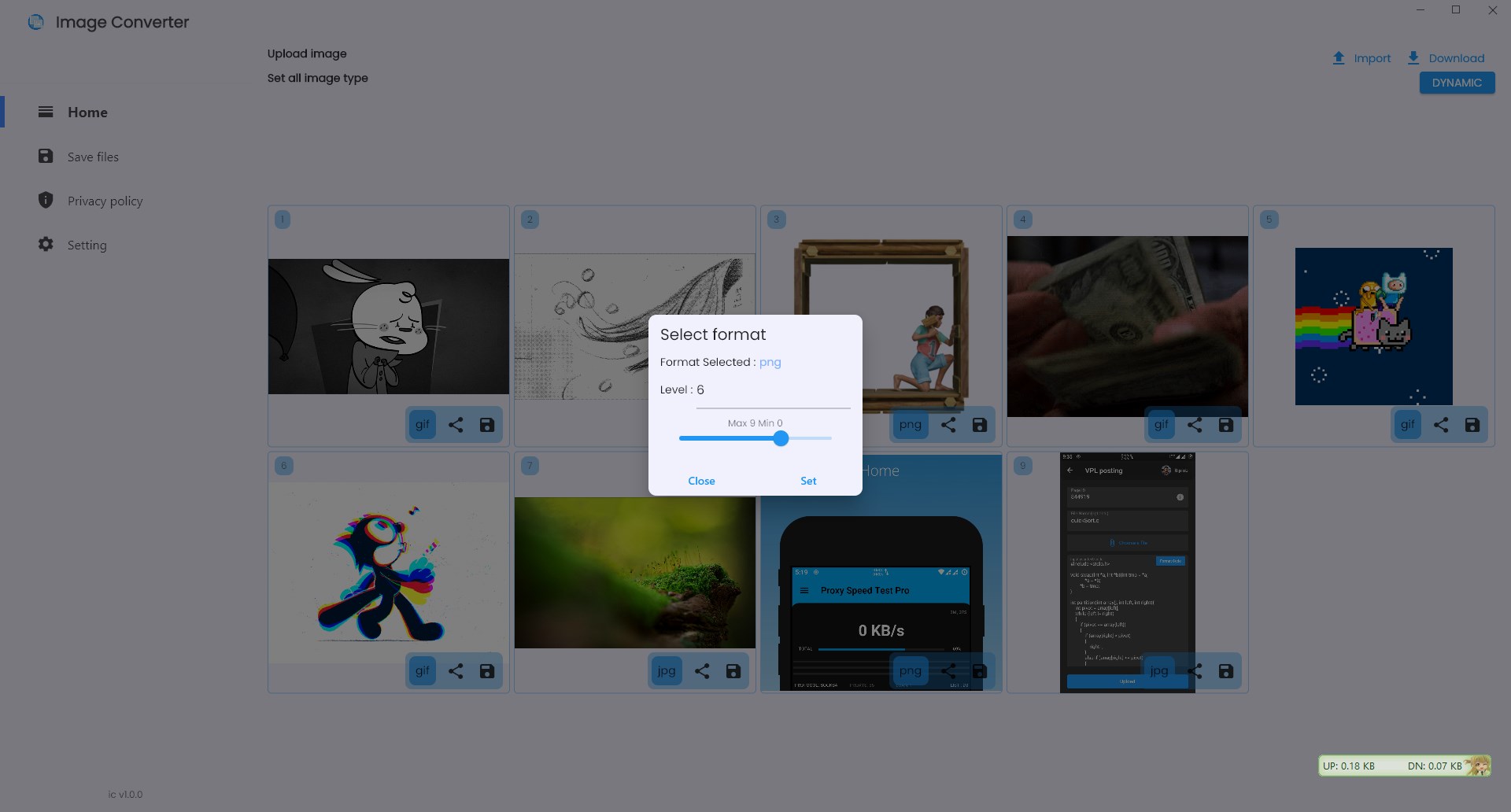Viewport: 1511px width, 812px height.
Task: Open gif format selector on card 6
Action: click(423, 671)
